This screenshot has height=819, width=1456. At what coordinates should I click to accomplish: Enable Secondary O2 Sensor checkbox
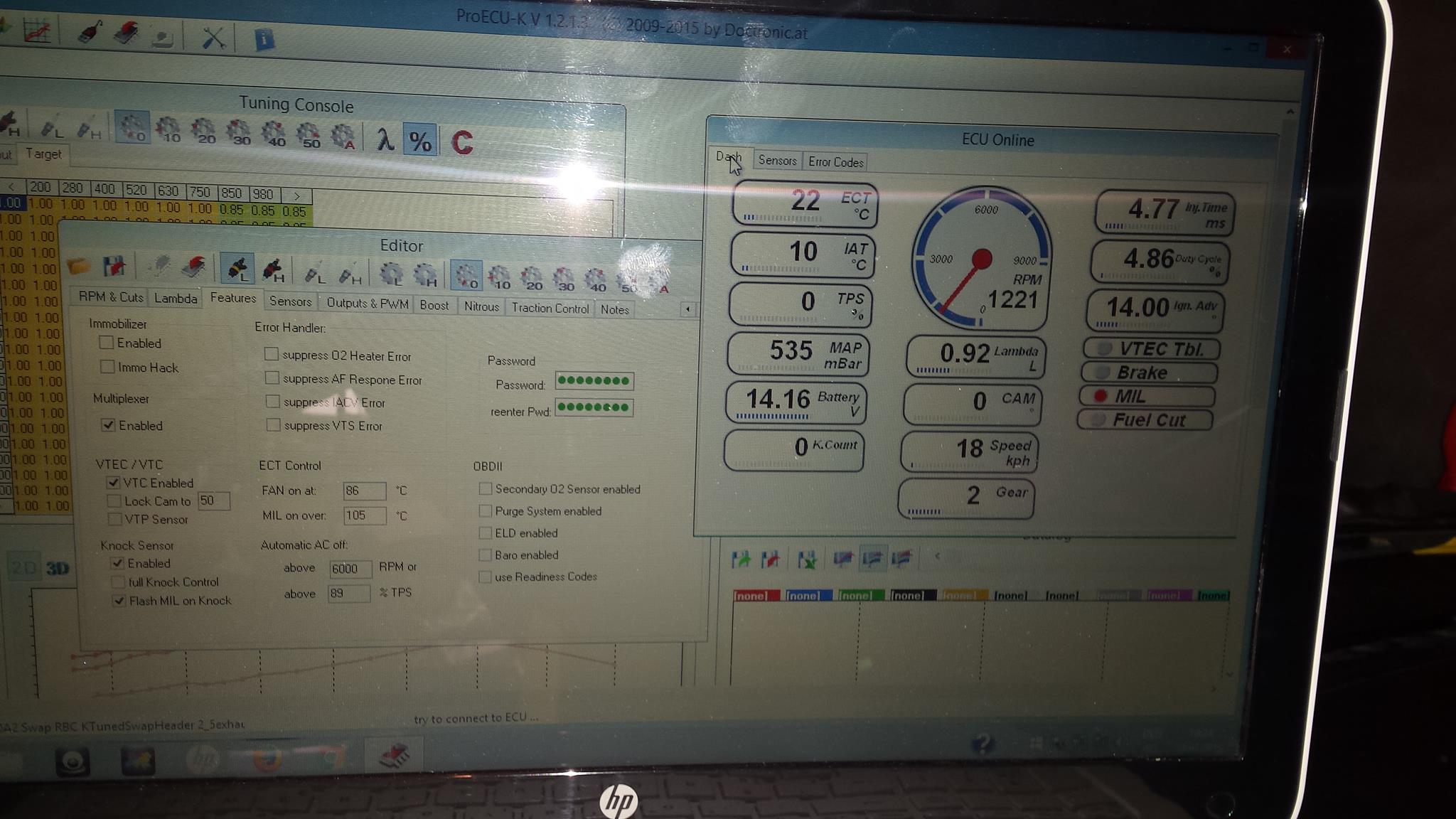[x=486, y=488]
